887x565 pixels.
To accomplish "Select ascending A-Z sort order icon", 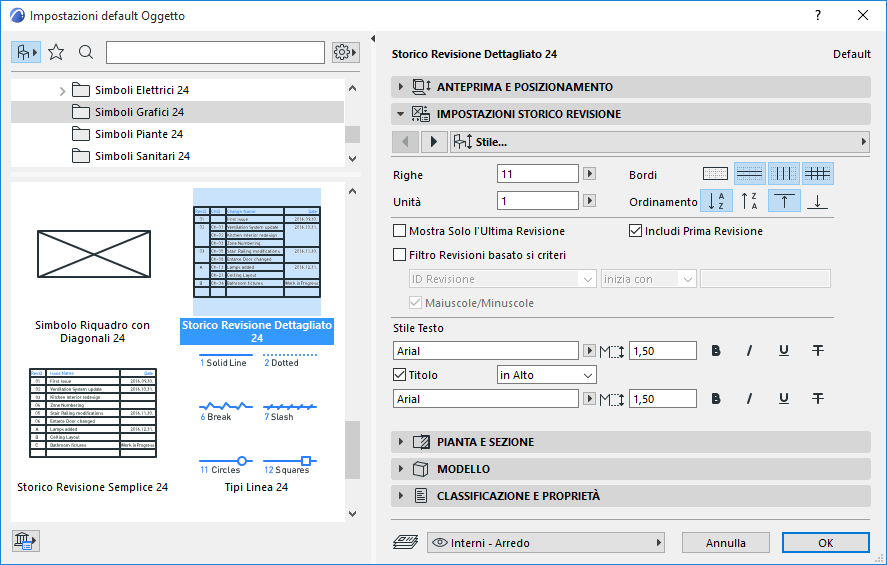I will pos(716,201).
